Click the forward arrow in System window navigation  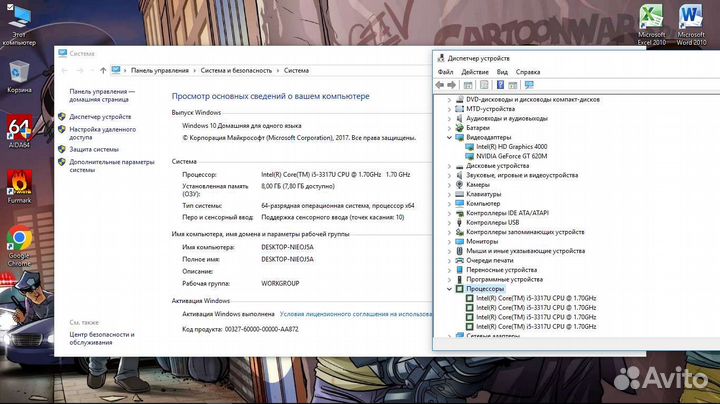[x=80, y=71]
